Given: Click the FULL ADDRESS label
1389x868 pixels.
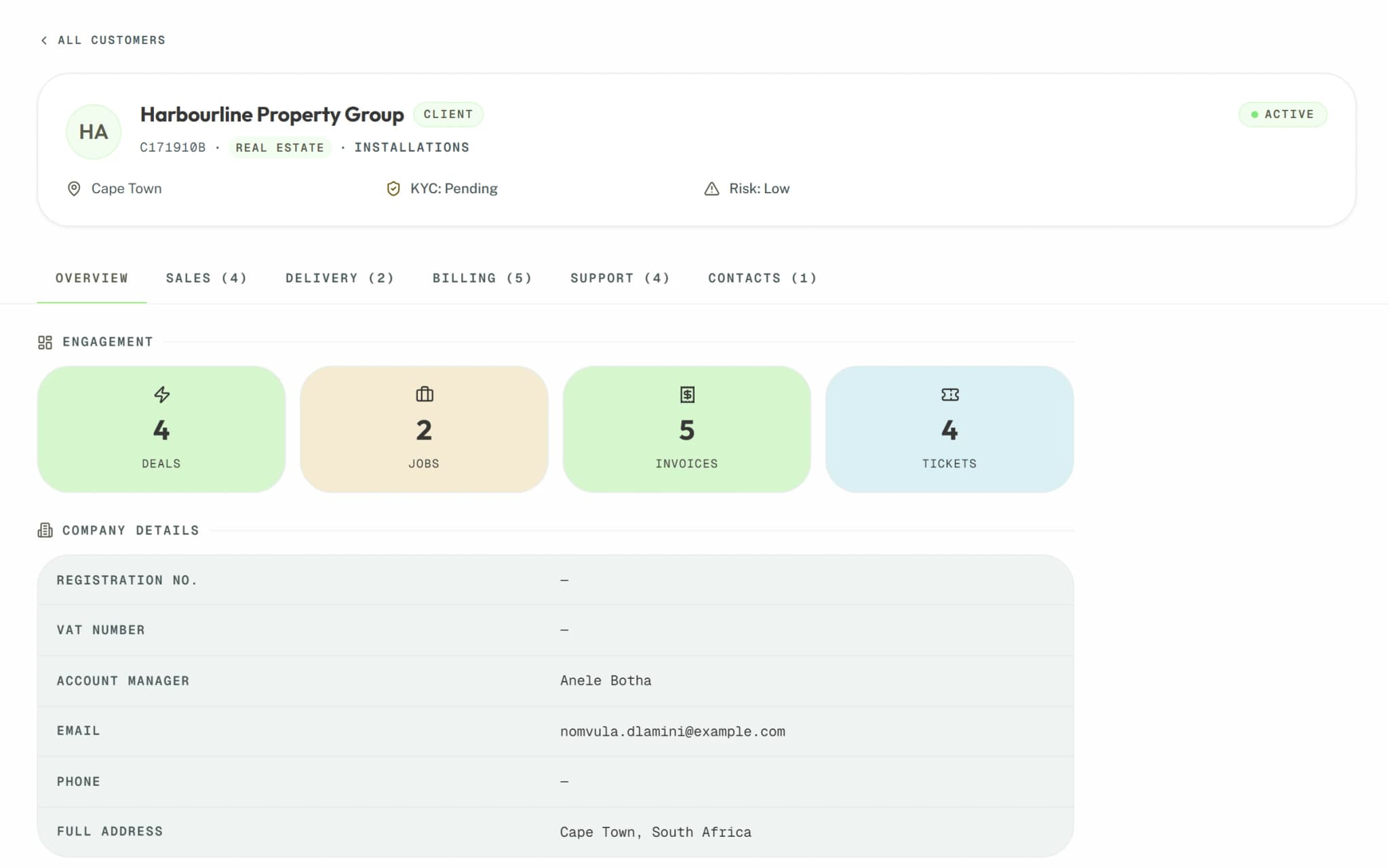Looking at the screenshot, I should (110, 831).
